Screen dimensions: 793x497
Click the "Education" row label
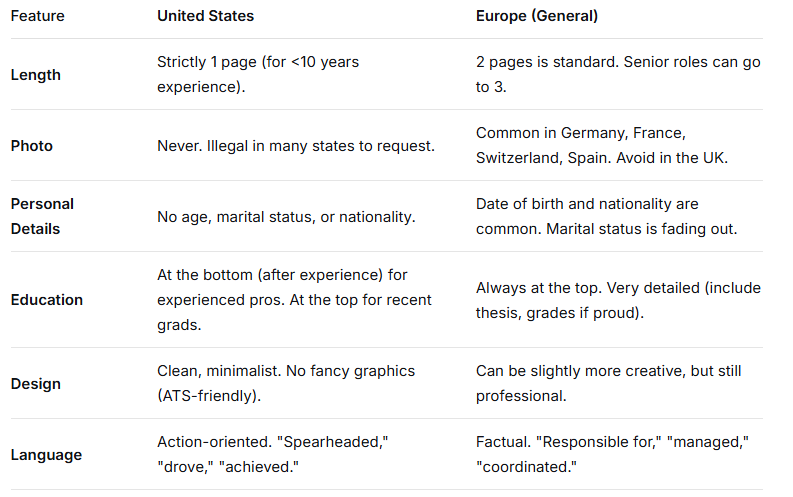(x=46, y=300)
